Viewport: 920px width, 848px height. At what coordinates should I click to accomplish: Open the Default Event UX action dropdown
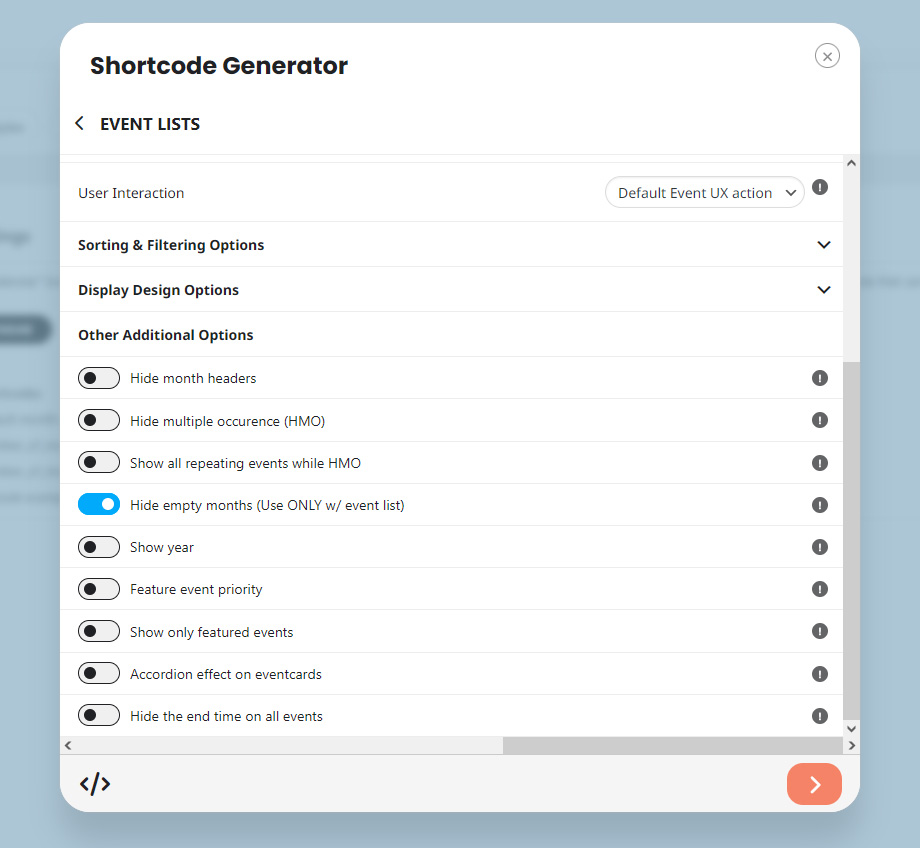coord(704,192)
